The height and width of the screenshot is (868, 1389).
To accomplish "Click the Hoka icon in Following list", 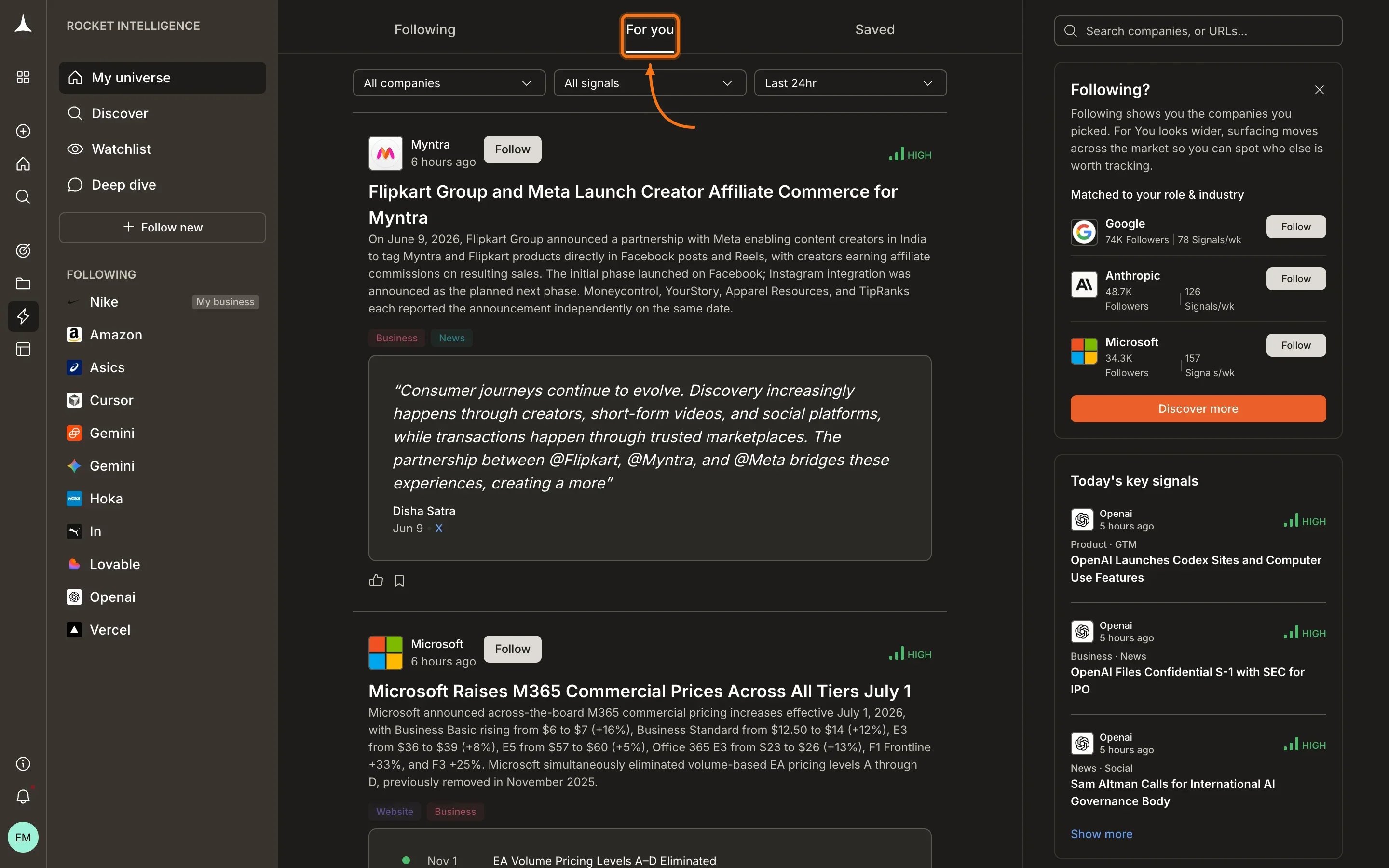I will tap(74, 499).
